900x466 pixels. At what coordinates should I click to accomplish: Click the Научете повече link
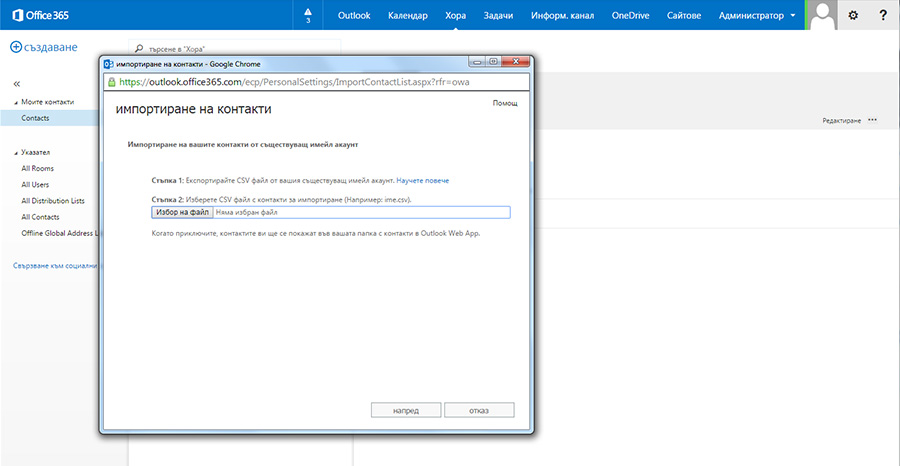[x=423, y=180]
